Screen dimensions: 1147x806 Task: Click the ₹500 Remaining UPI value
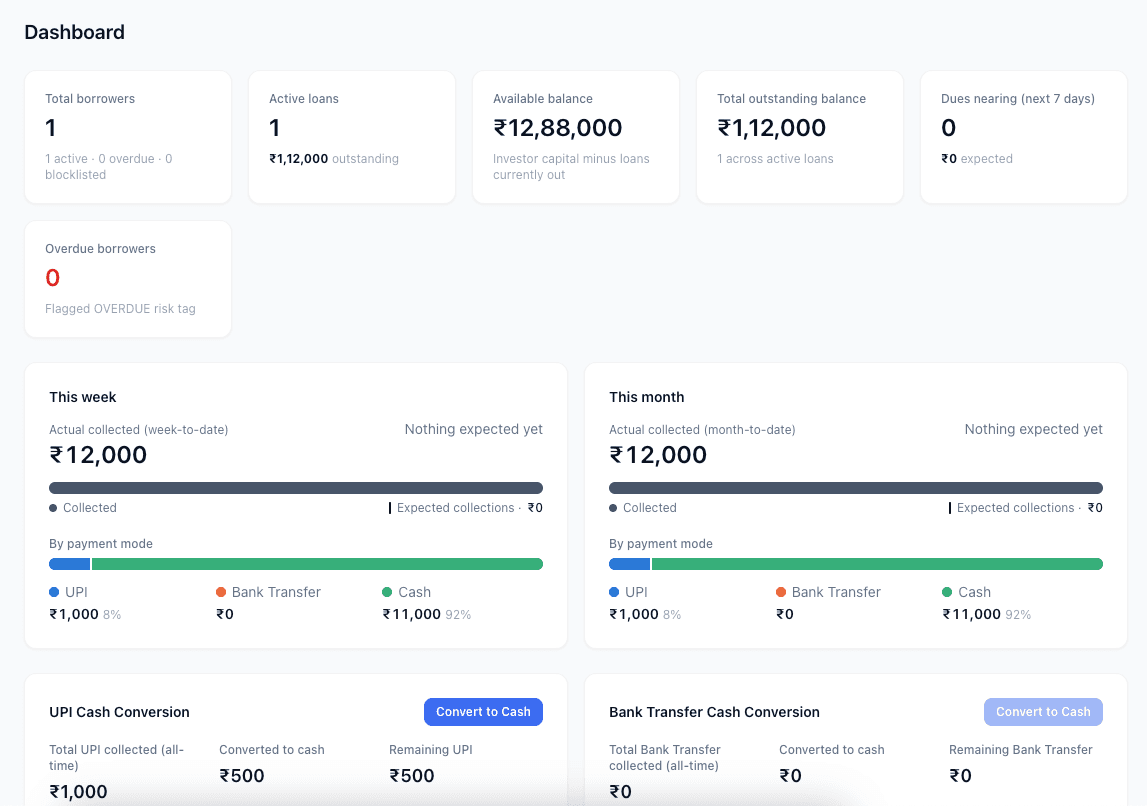tap(411, 776)
